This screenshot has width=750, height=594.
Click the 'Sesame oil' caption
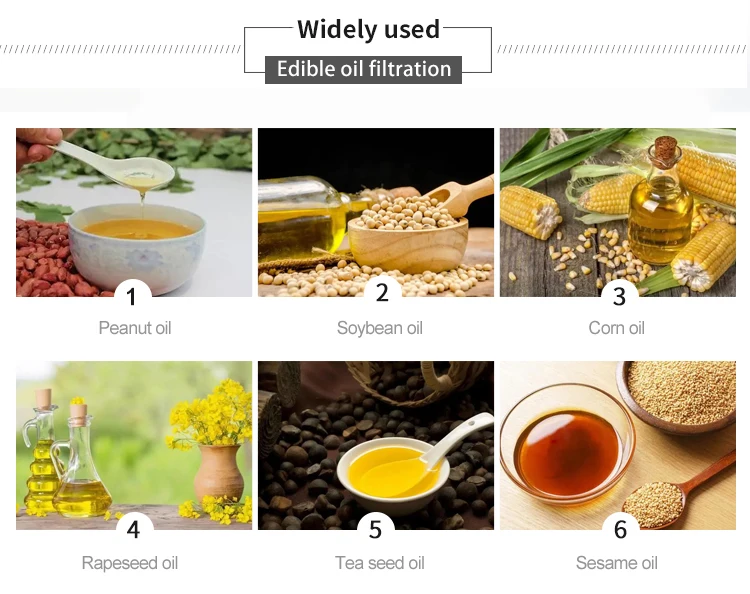click(617, 563)
